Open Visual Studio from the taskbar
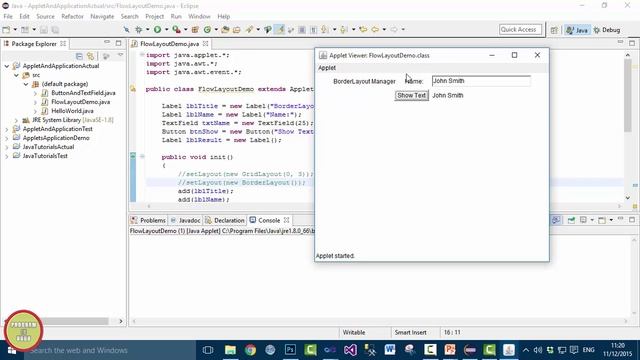Image resolution: width=640 pixels, height=360 pixels. [350, 350]
